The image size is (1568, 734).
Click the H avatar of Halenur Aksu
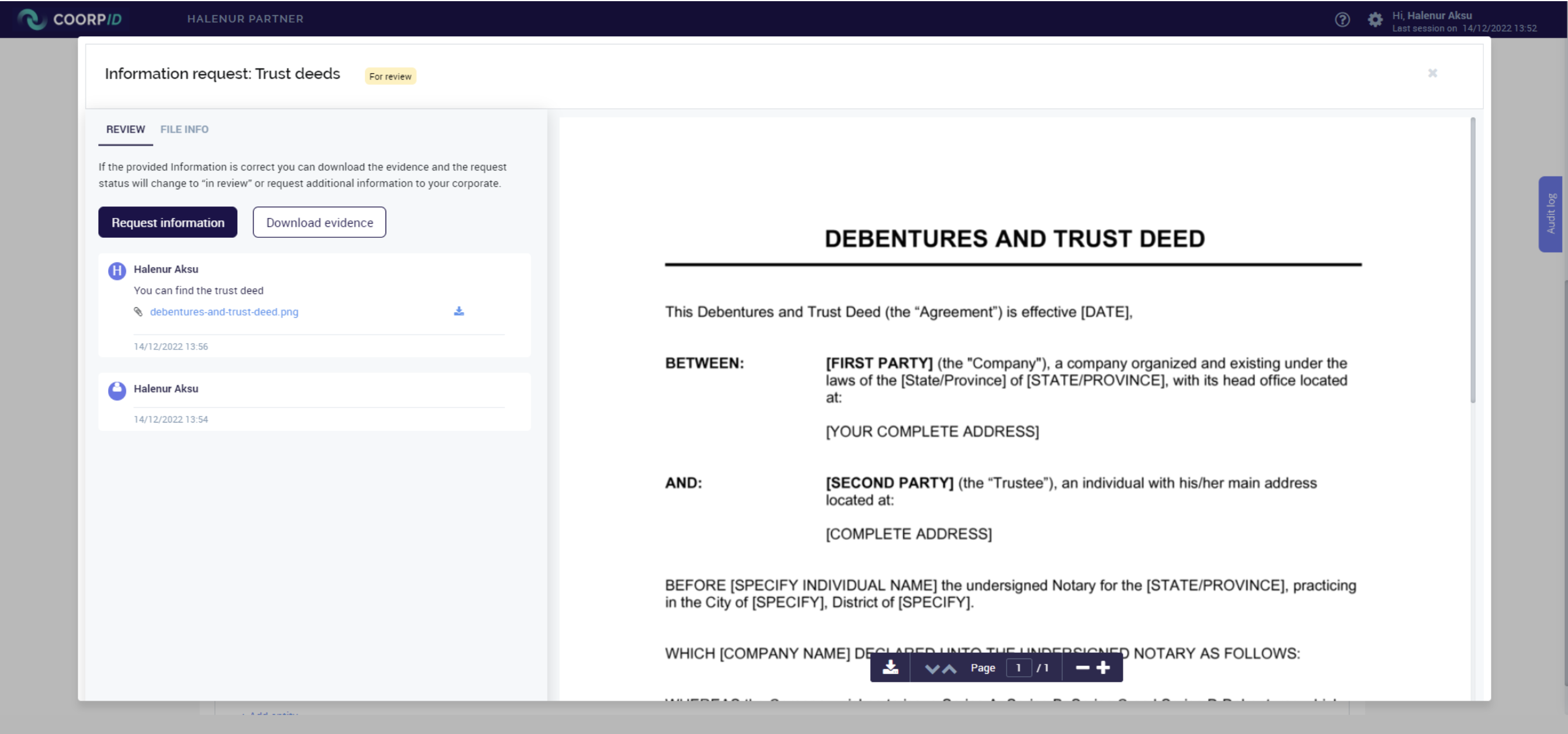point(117,271)
